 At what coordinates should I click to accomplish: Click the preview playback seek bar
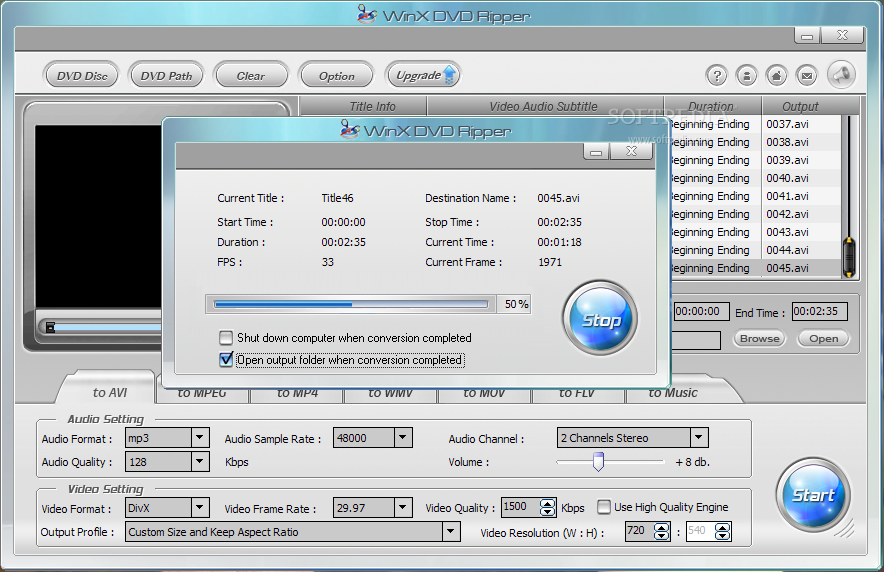(107, 327)
